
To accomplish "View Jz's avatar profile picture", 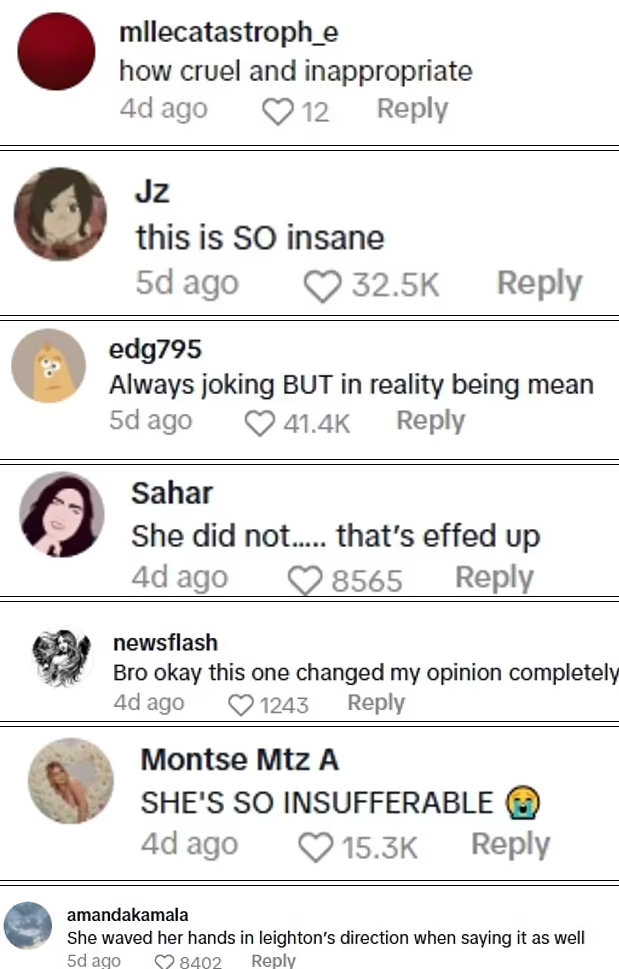I will coord(59,214).
